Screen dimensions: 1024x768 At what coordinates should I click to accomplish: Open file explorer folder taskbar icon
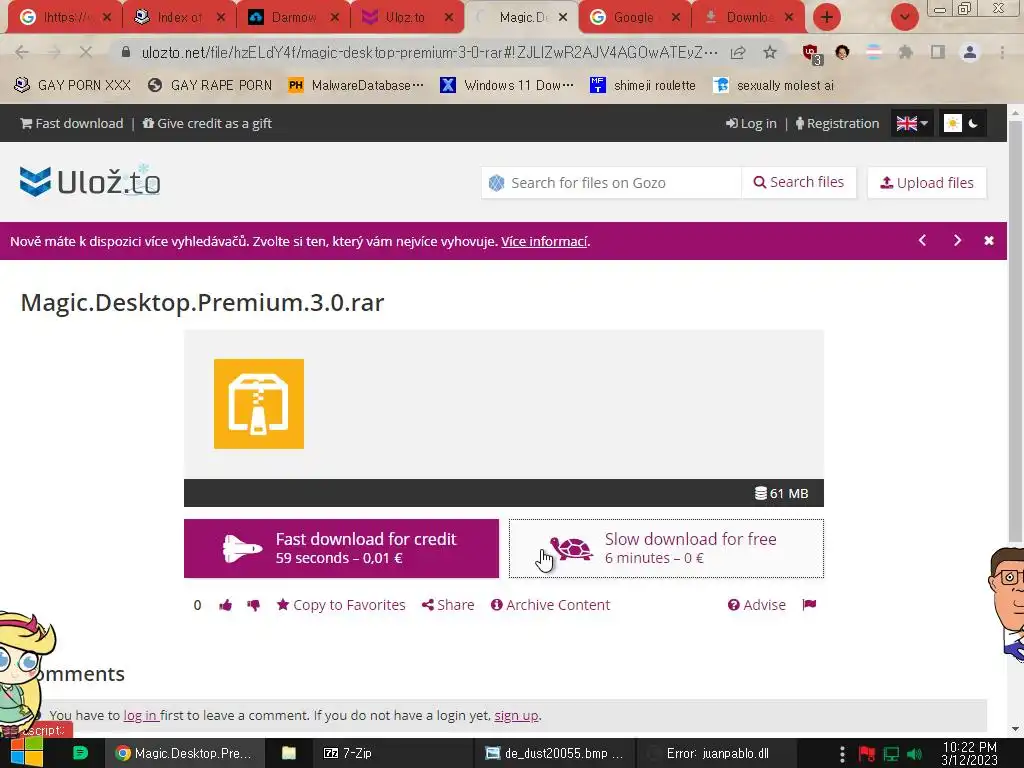289,753
